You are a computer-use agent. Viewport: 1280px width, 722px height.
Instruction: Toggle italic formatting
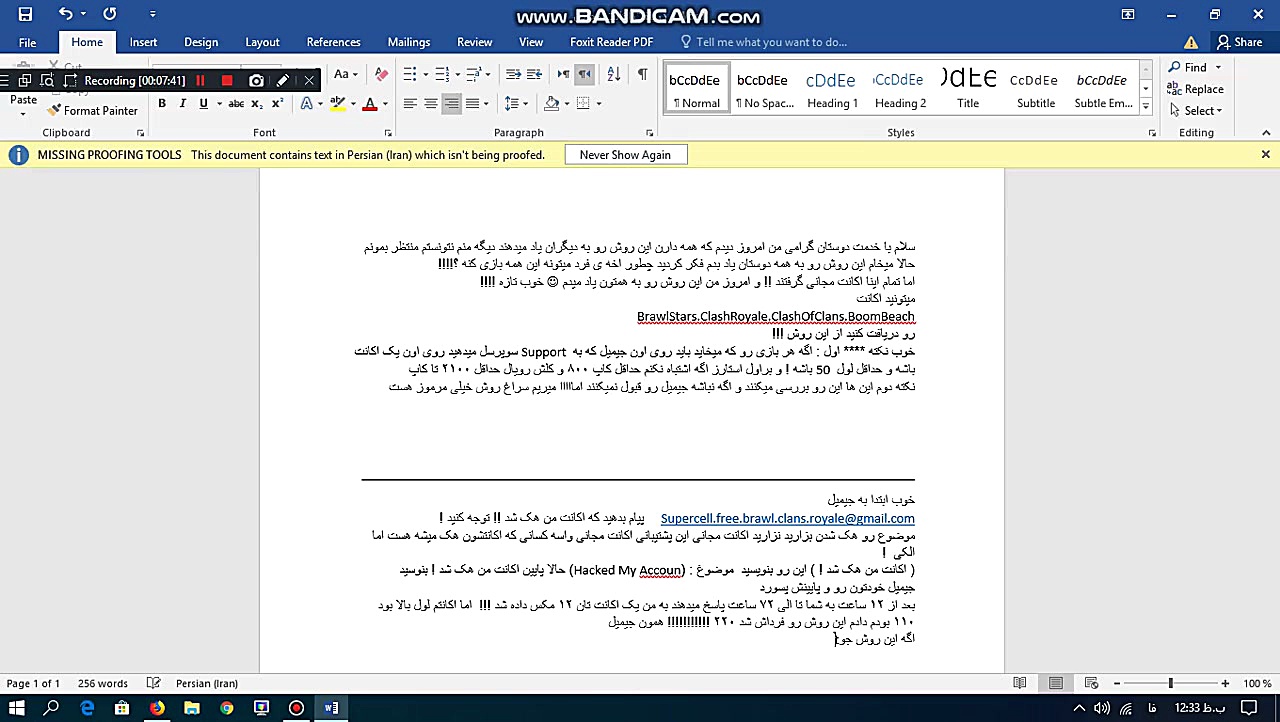click(x=182, y=103)
